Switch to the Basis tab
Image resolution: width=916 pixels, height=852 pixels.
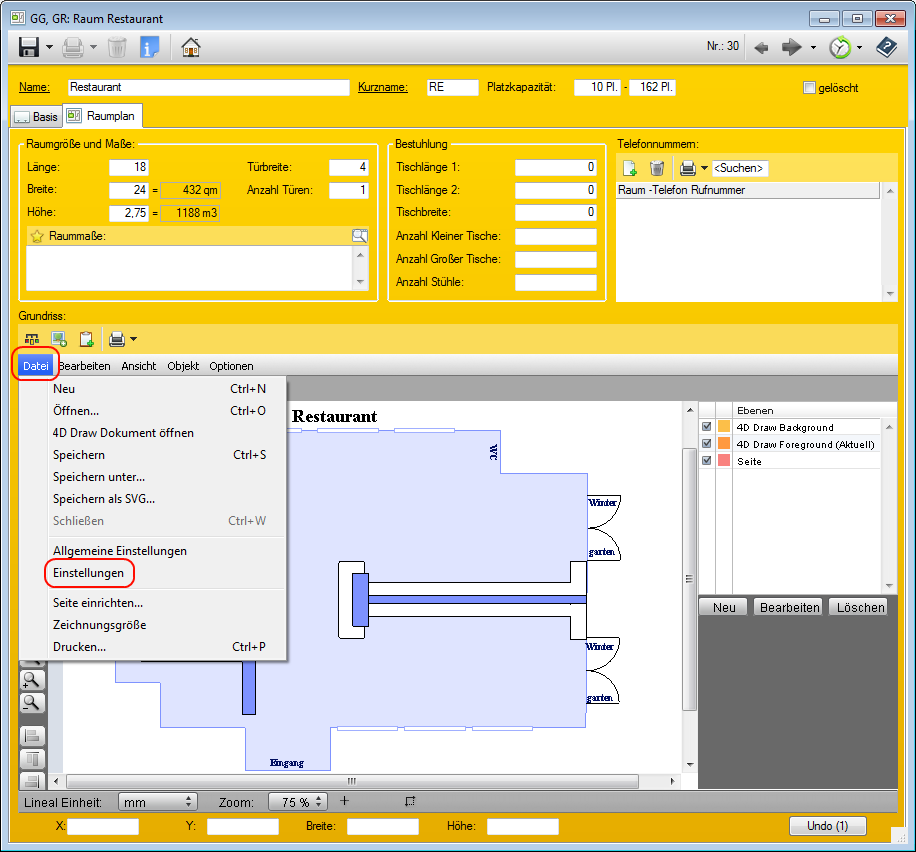click(x=37, y=117)
